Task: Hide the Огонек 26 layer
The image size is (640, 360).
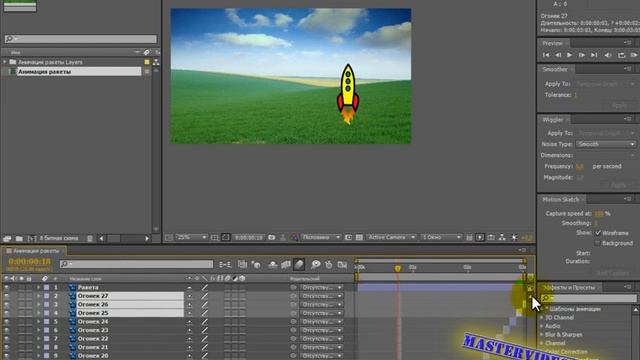Action: point(6,304)
